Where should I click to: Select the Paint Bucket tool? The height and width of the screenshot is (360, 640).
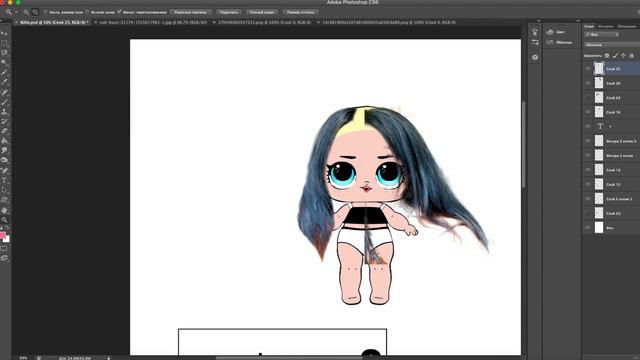pos(4,141)
